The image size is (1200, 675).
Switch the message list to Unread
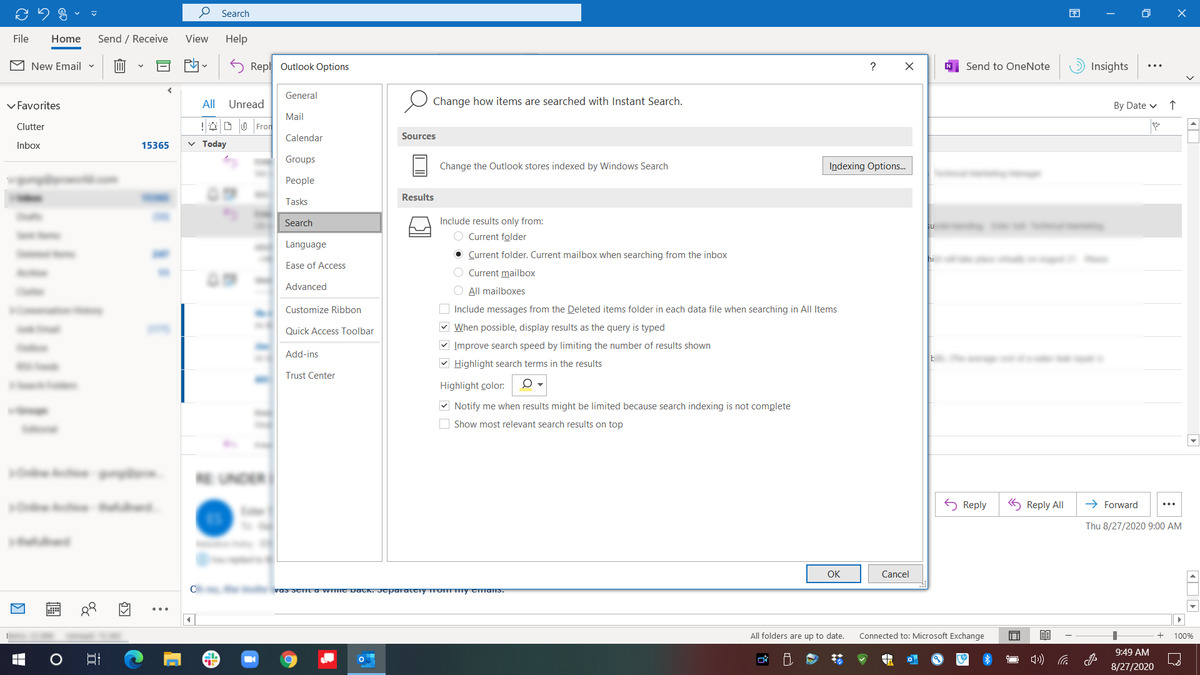(x=246, y=104)
